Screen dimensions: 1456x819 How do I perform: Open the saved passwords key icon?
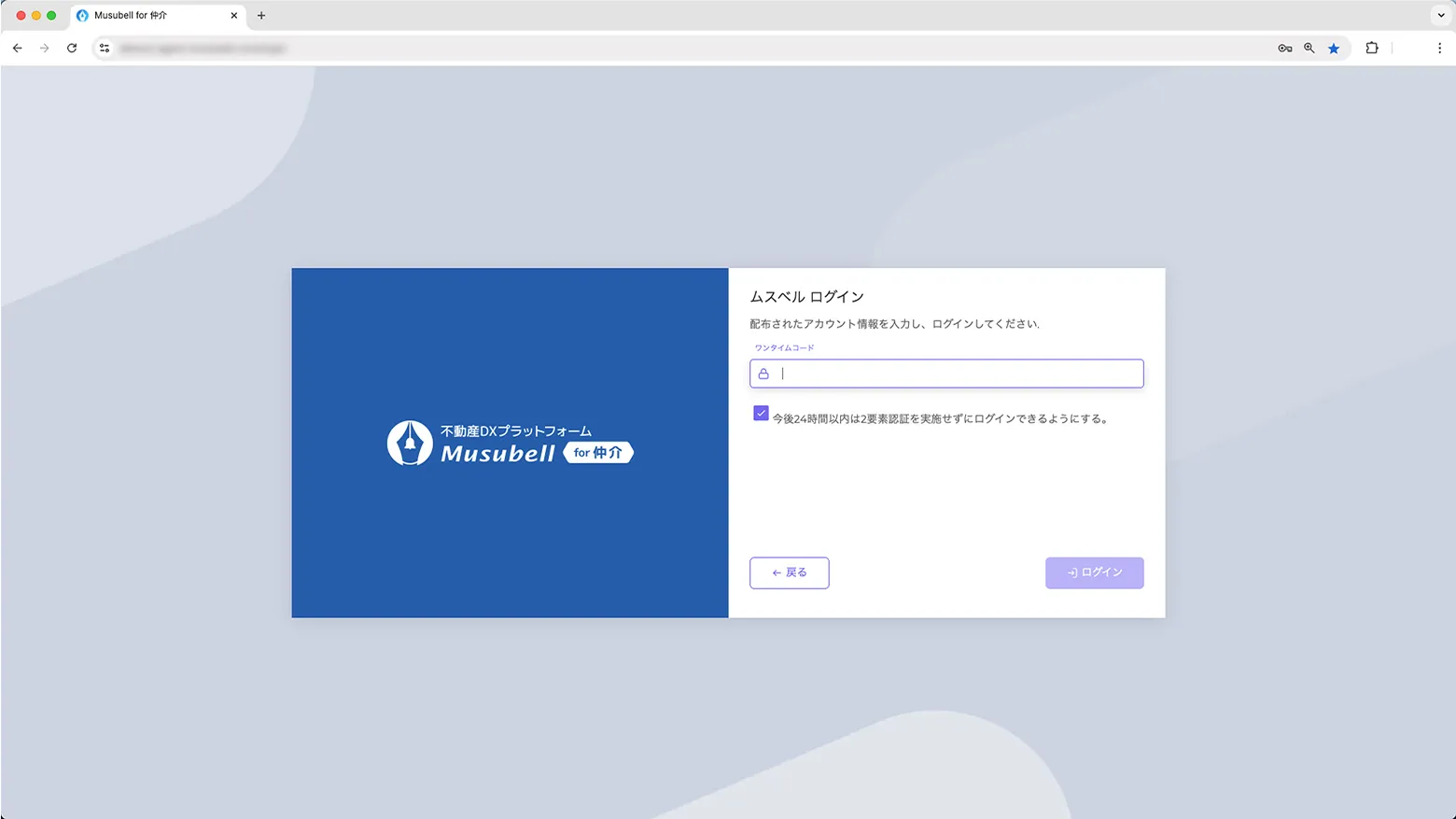point(1285,48)
